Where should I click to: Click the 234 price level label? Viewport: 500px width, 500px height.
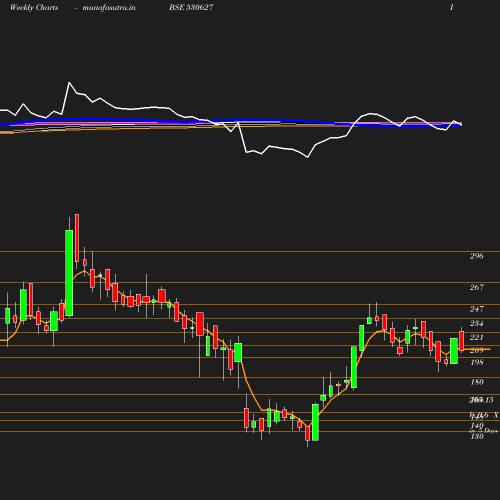[x=477, y=323]
